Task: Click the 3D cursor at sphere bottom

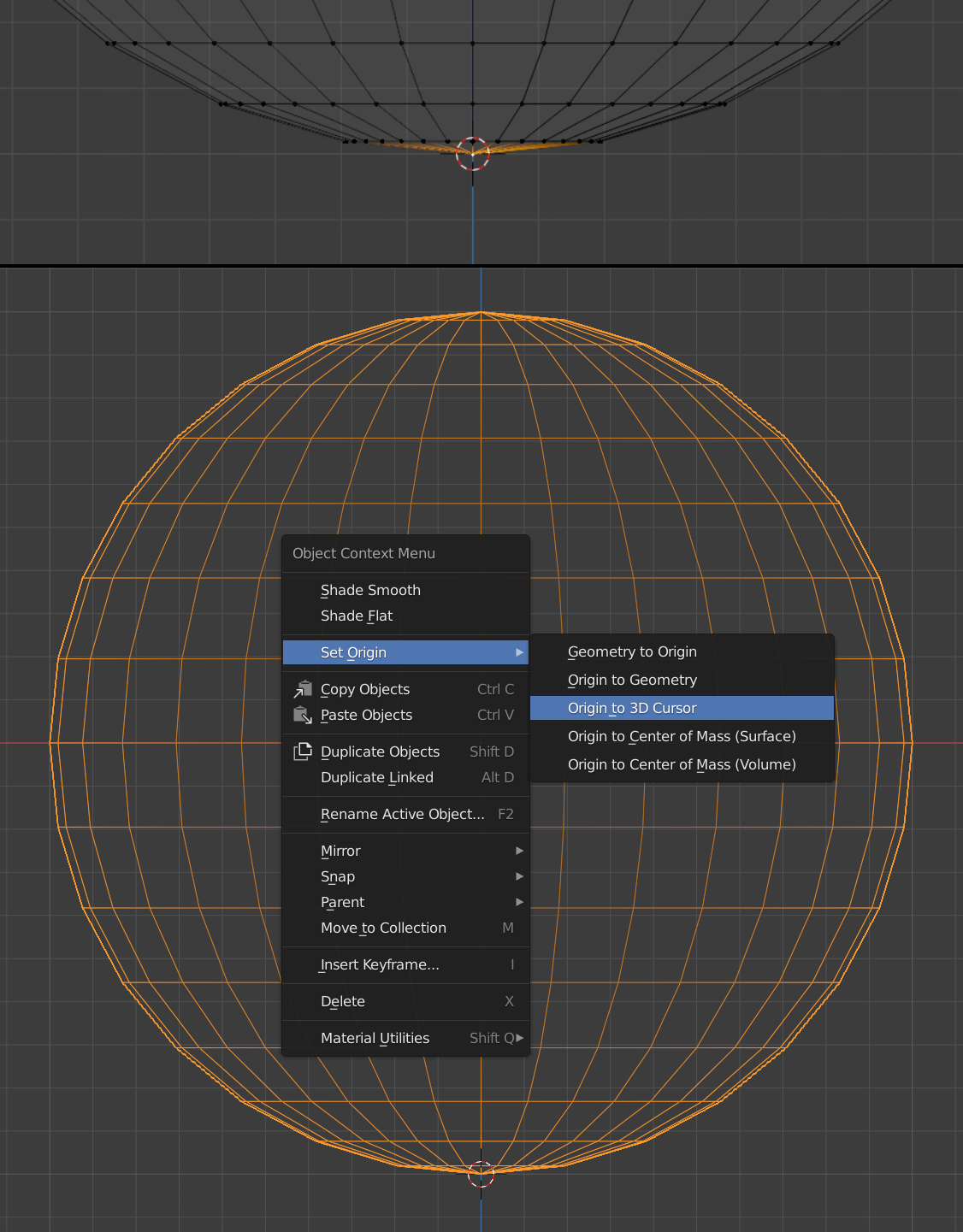Action: (x=481, y=1175)
